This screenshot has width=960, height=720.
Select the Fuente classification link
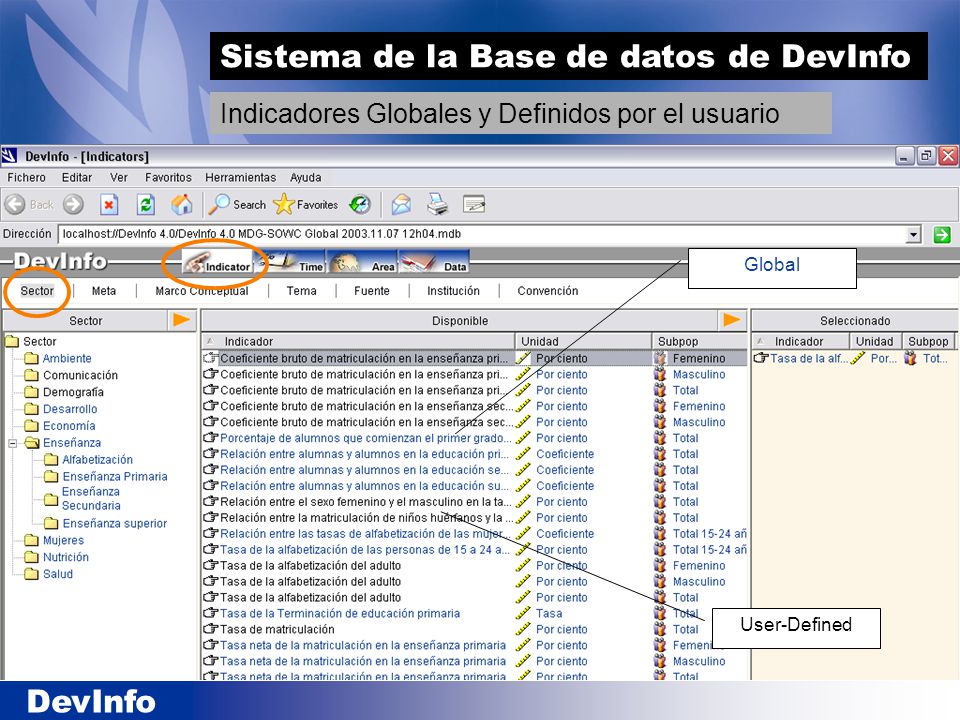click(372, 291)
